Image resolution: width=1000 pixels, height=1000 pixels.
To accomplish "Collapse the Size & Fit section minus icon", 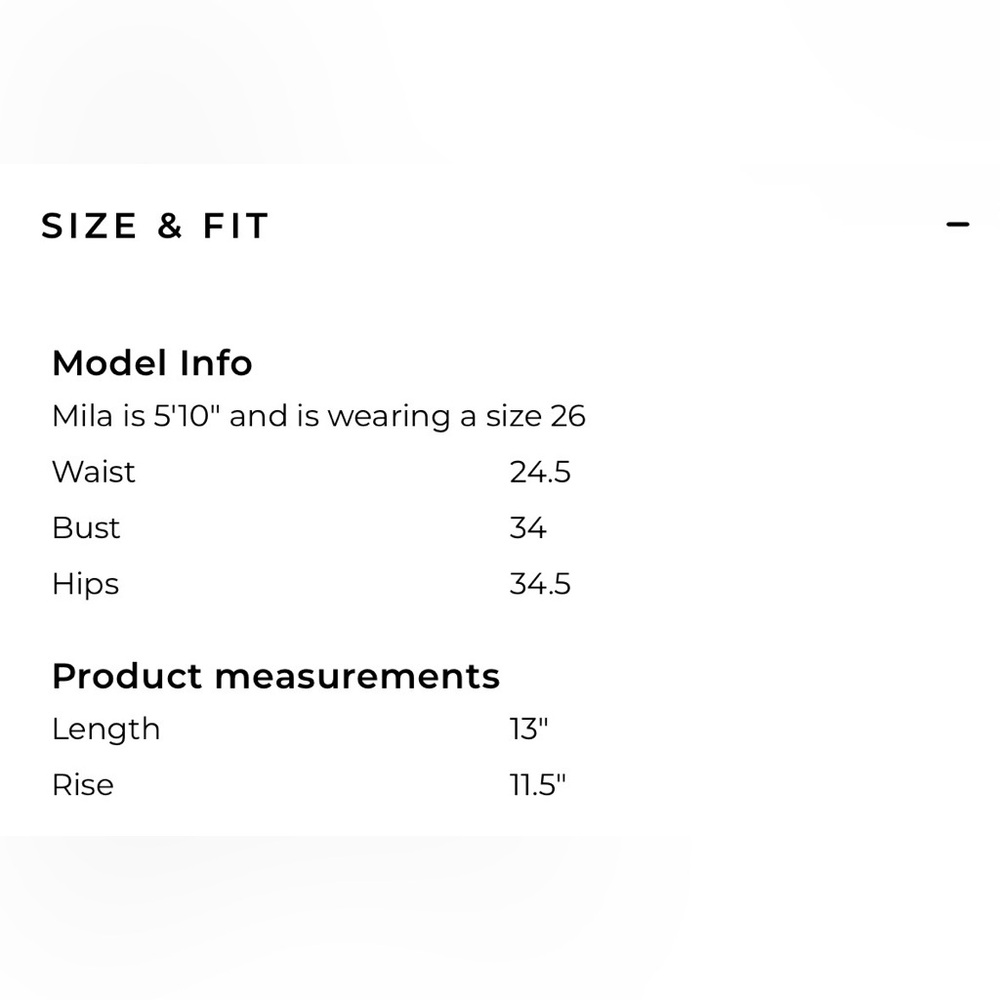I will (957, 225).
